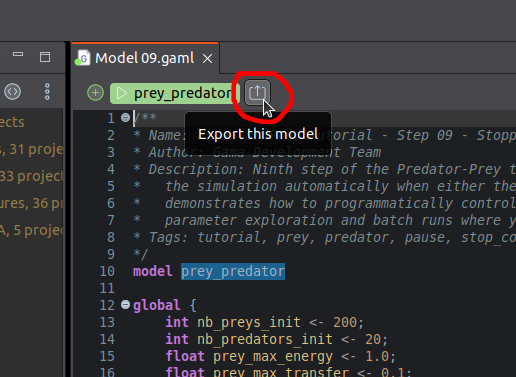The image size is (516, 377).
Task: Select the '31 proje' navigator entry
Action: pos(31,149)
